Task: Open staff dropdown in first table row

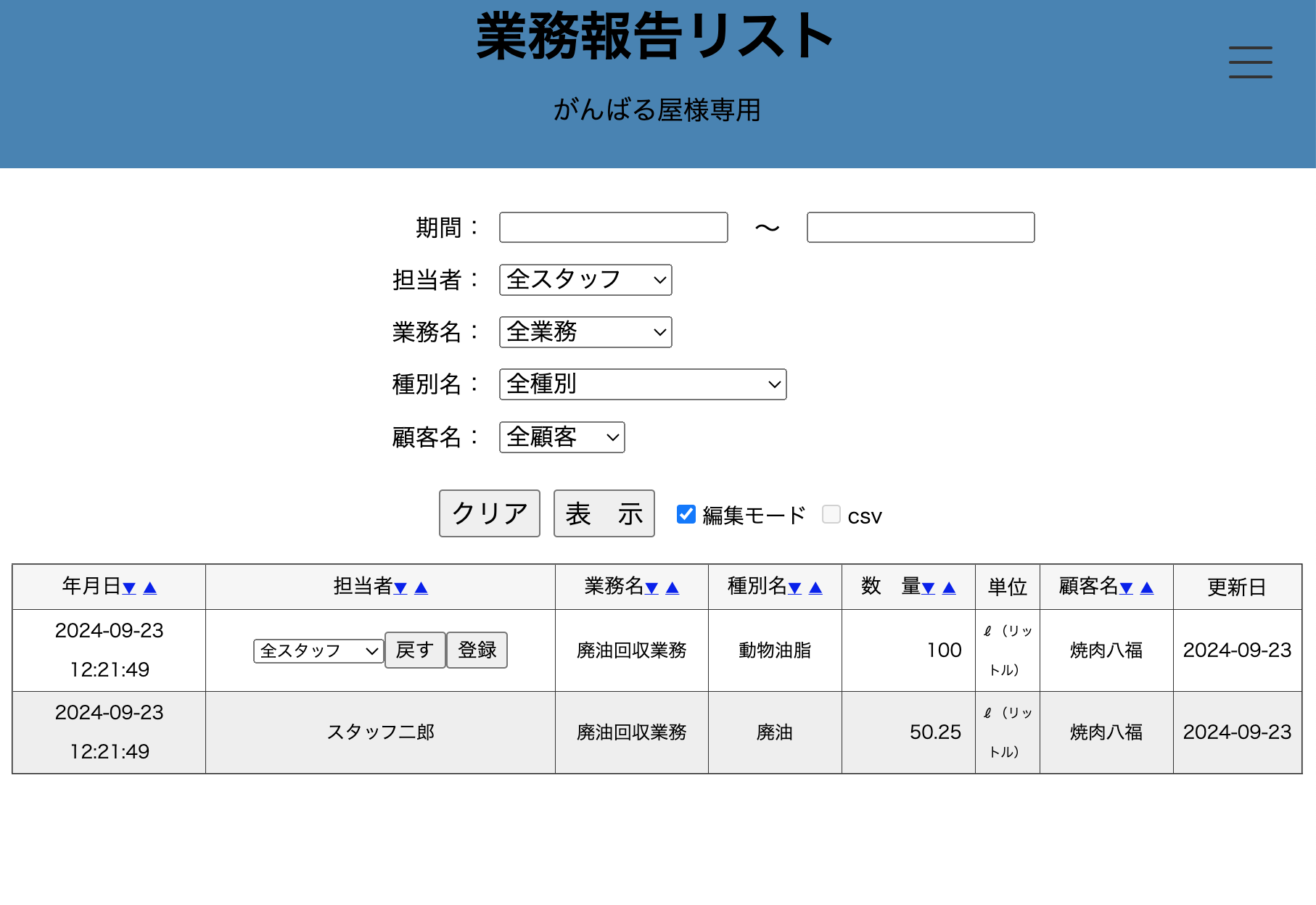Action: tap(318, 650)
